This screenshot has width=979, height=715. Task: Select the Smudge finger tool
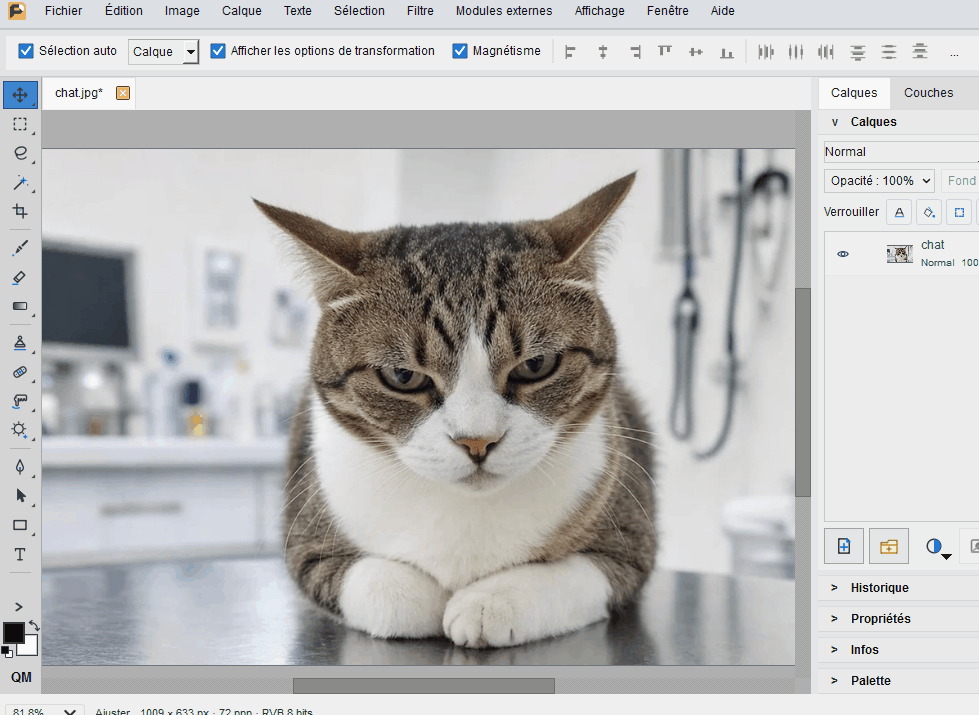point(20,401)
